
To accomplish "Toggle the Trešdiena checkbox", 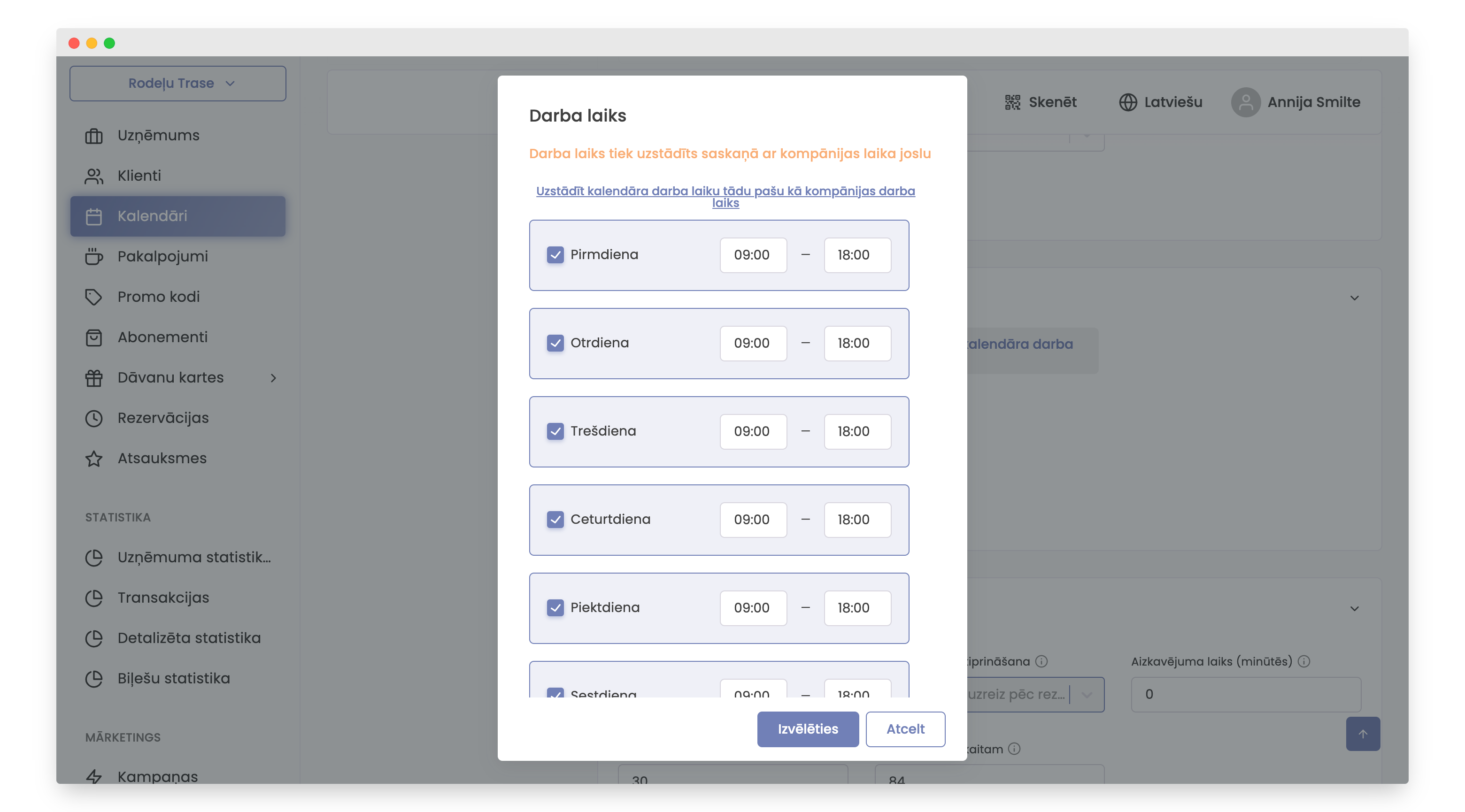I will 555,431.
